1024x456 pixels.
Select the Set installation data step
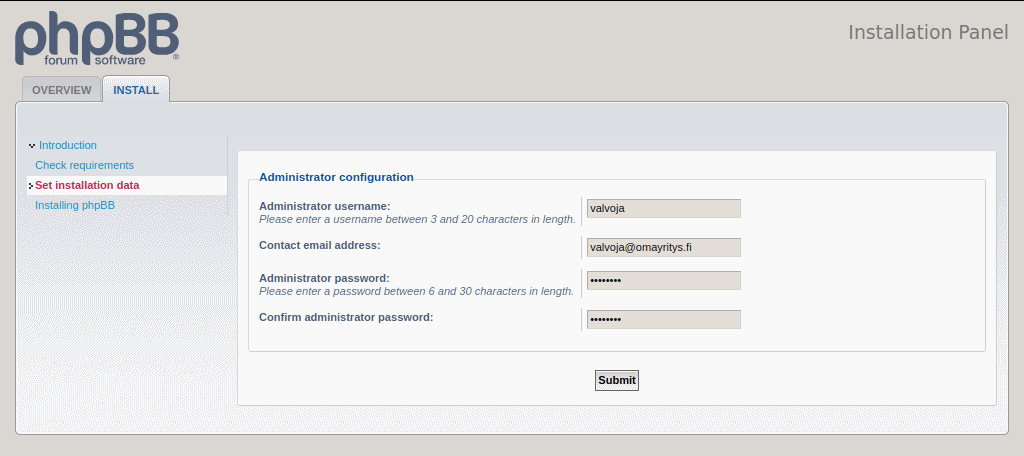coord(87,185)
